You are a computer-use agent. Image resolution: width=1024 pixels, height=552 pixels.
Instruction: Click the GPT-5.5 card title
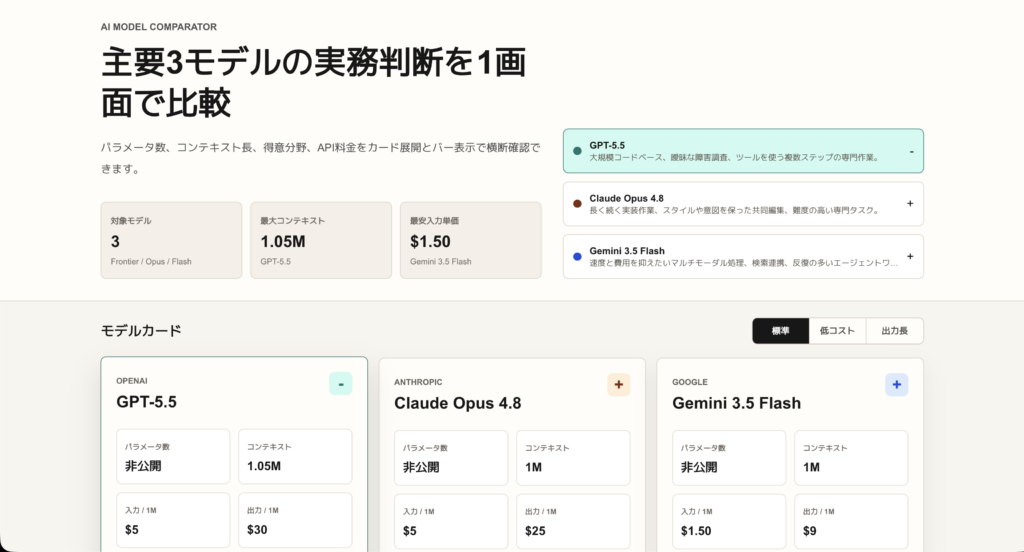146,402
